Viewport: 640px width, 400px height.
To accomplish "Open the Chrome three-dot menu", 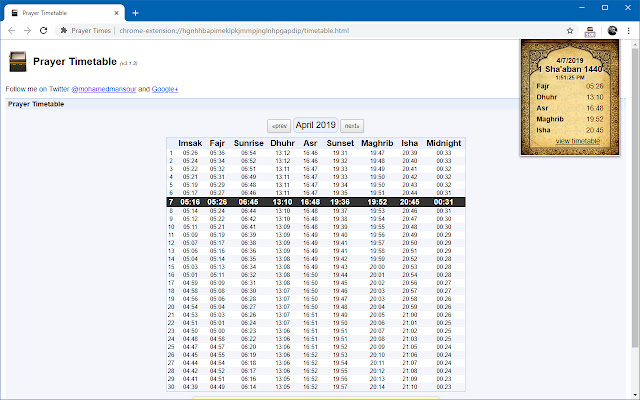I will [628, 31].
